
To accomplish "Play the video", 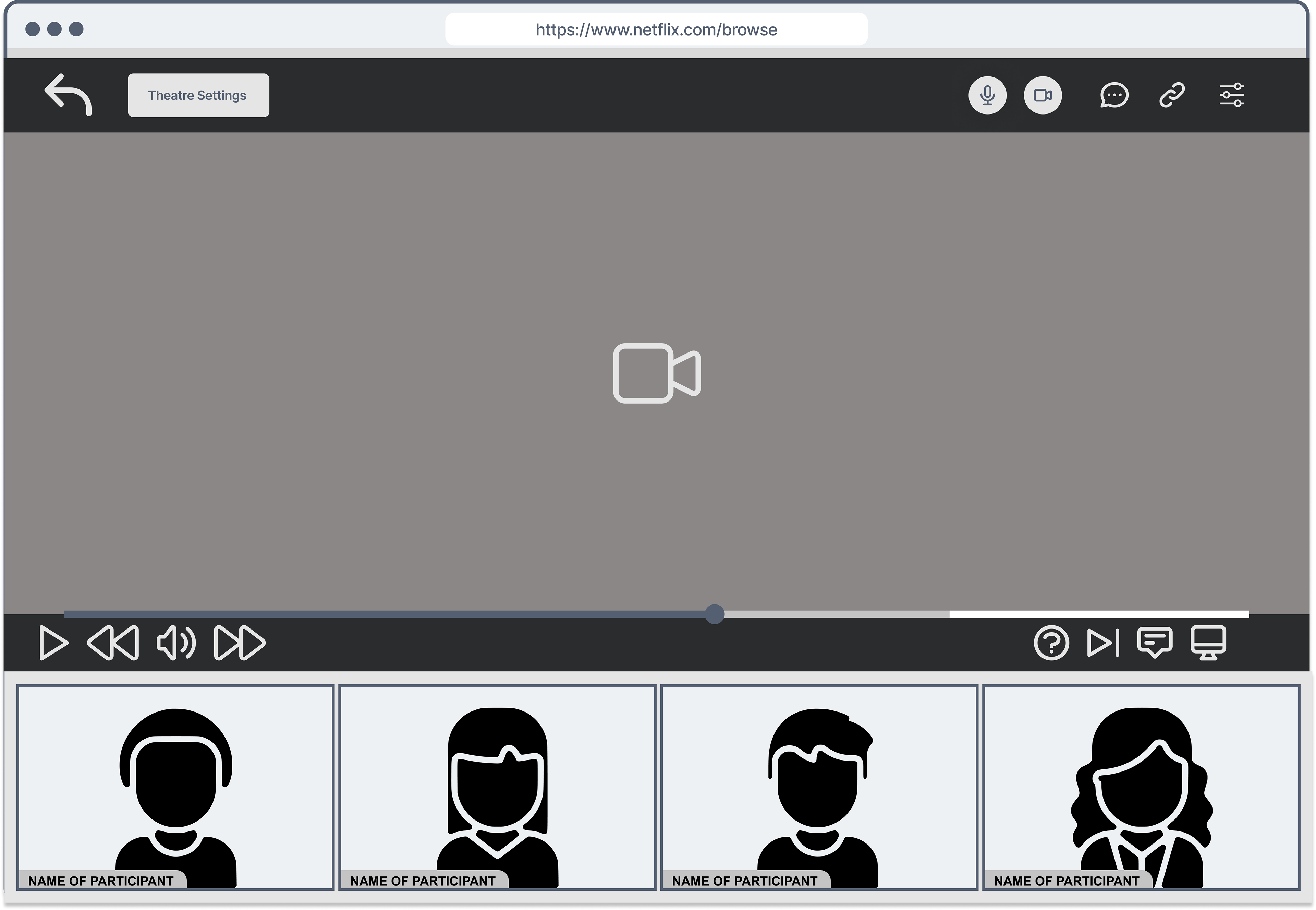I will tap(53, 643).
